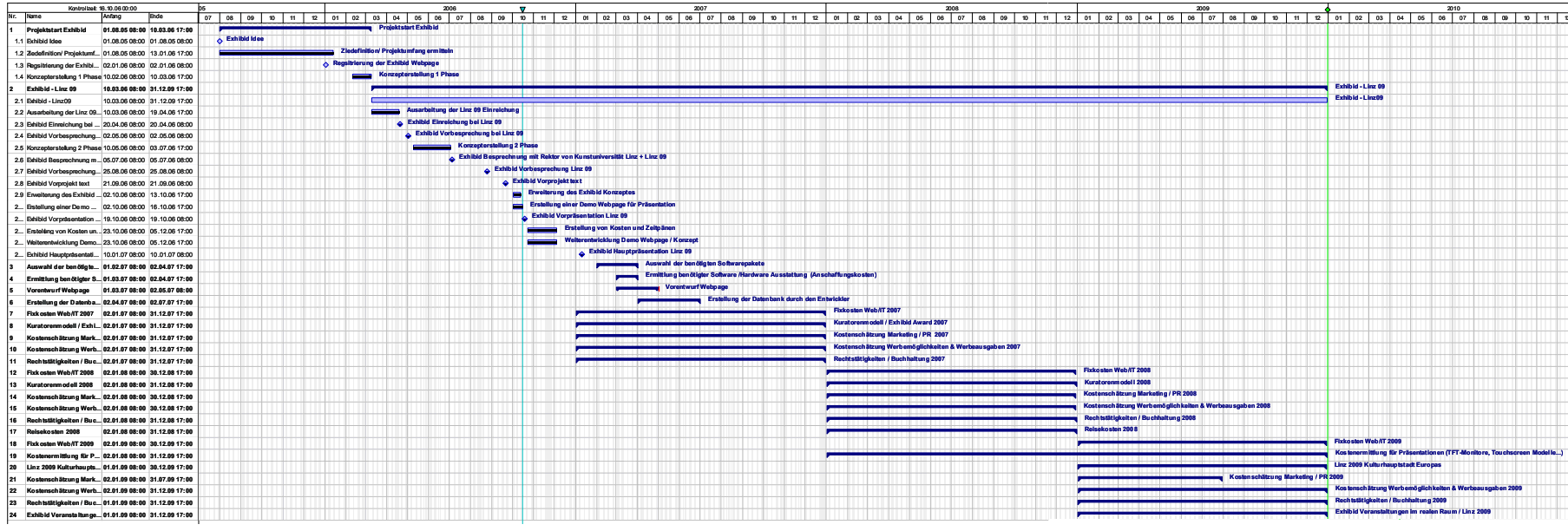Select row 13 Kuratorenmodell 2008

[101, 384]
